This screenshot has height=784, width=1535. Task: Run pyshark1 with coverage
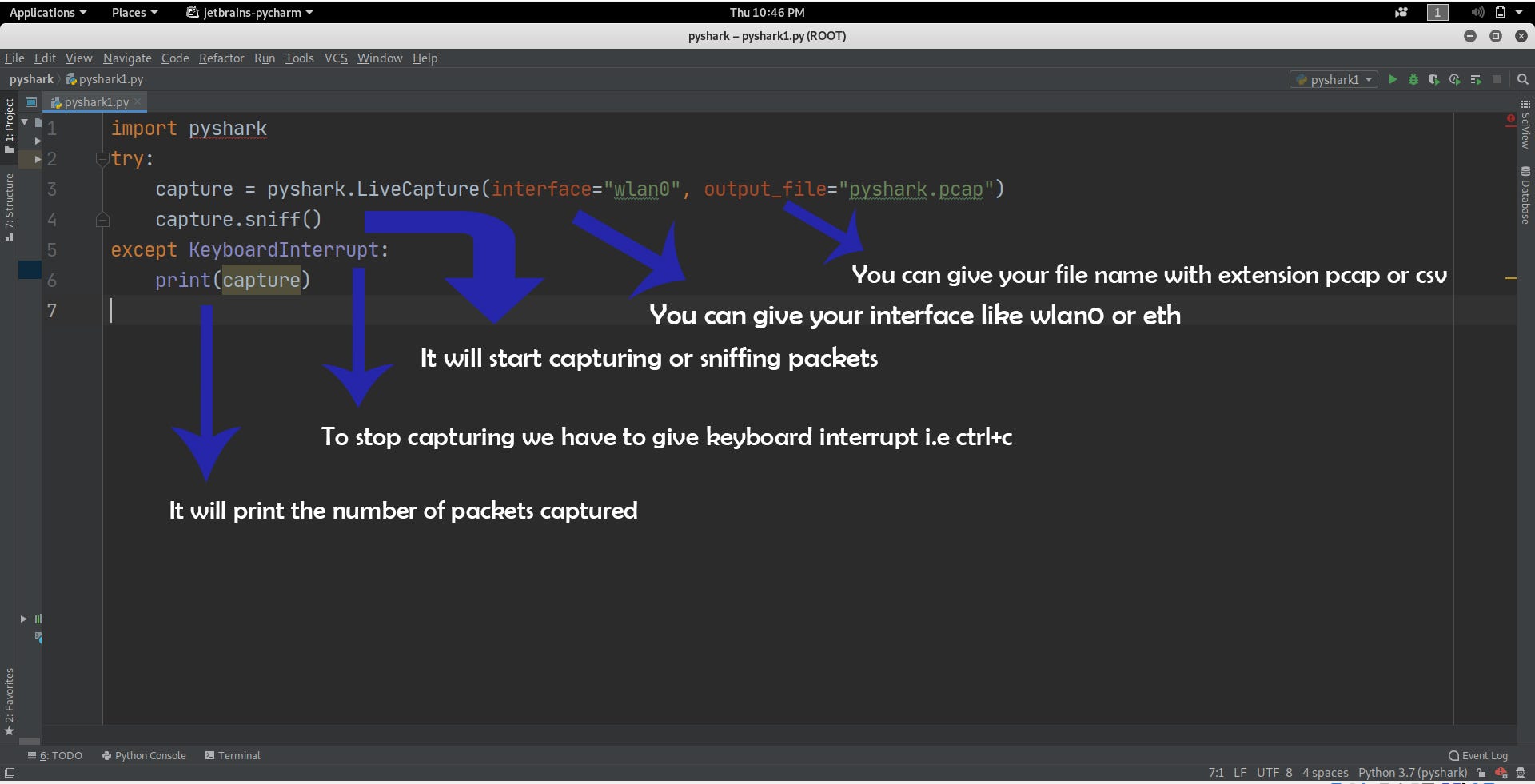(1434, 79)
